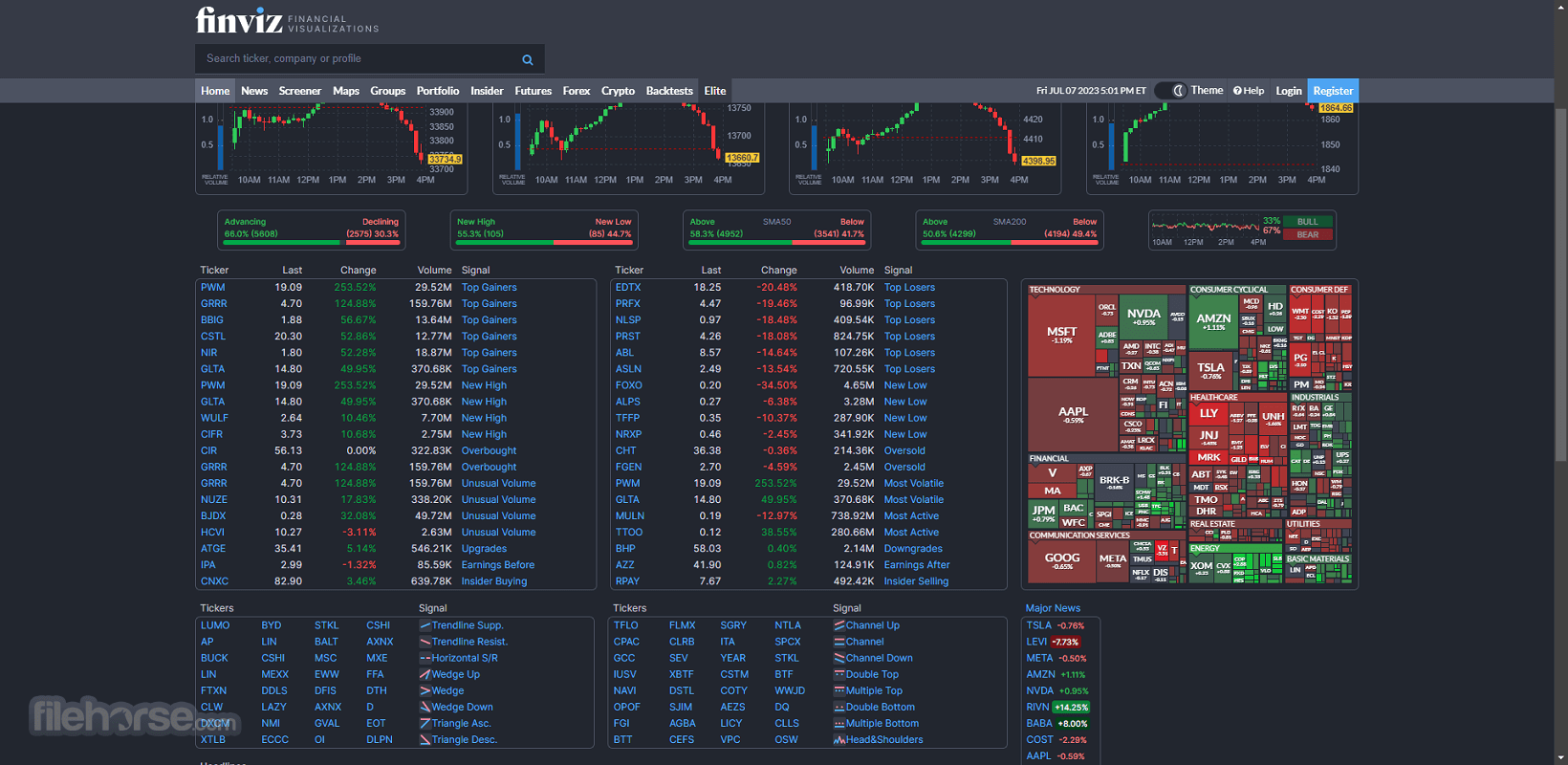This screenshot has width=1568, height=765.
Task: Click the Ticker column header in left table
Action: click(x=214, y=271)
